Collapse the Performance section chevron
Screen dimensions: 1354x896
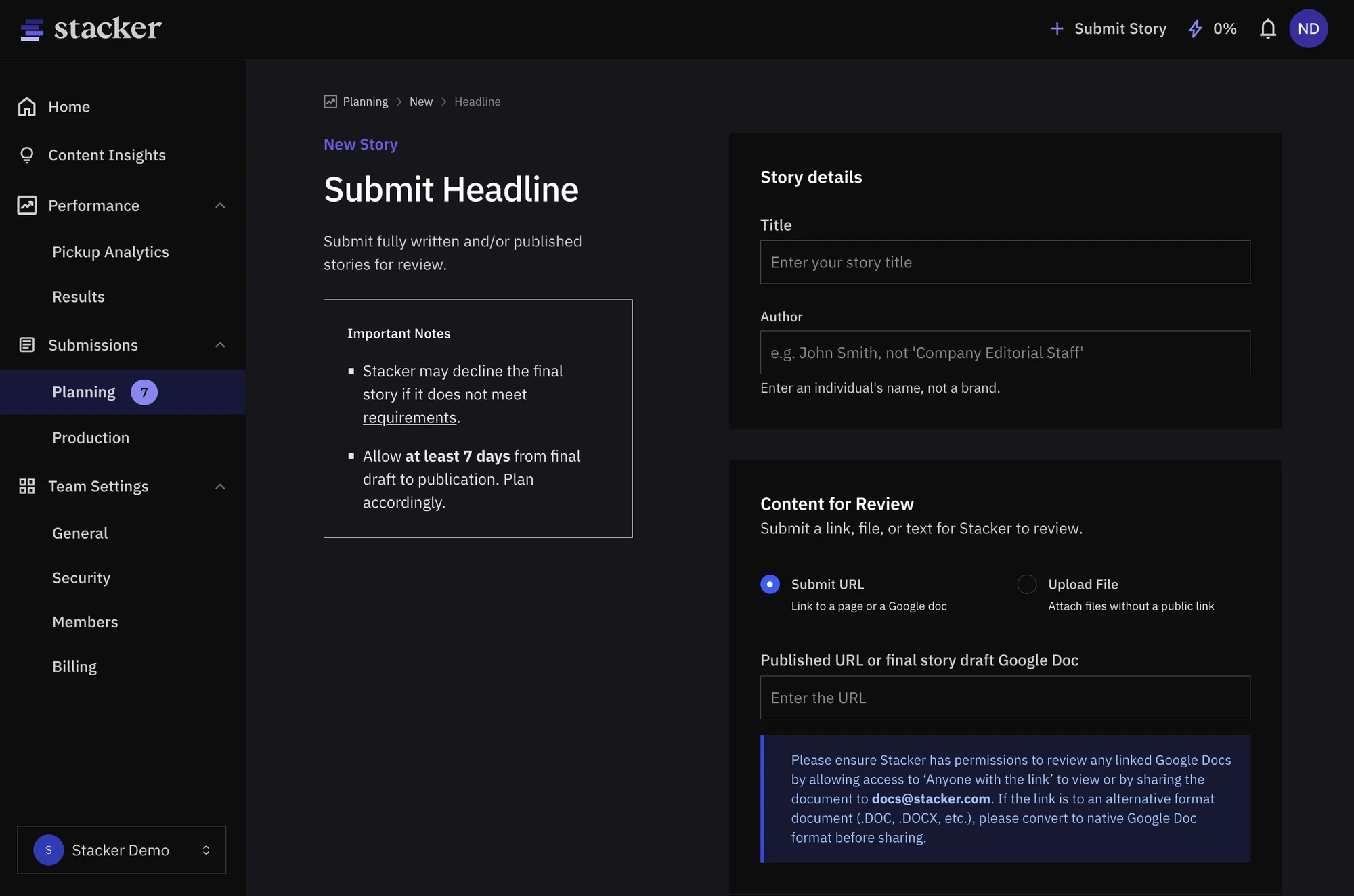tap(220, 205)
